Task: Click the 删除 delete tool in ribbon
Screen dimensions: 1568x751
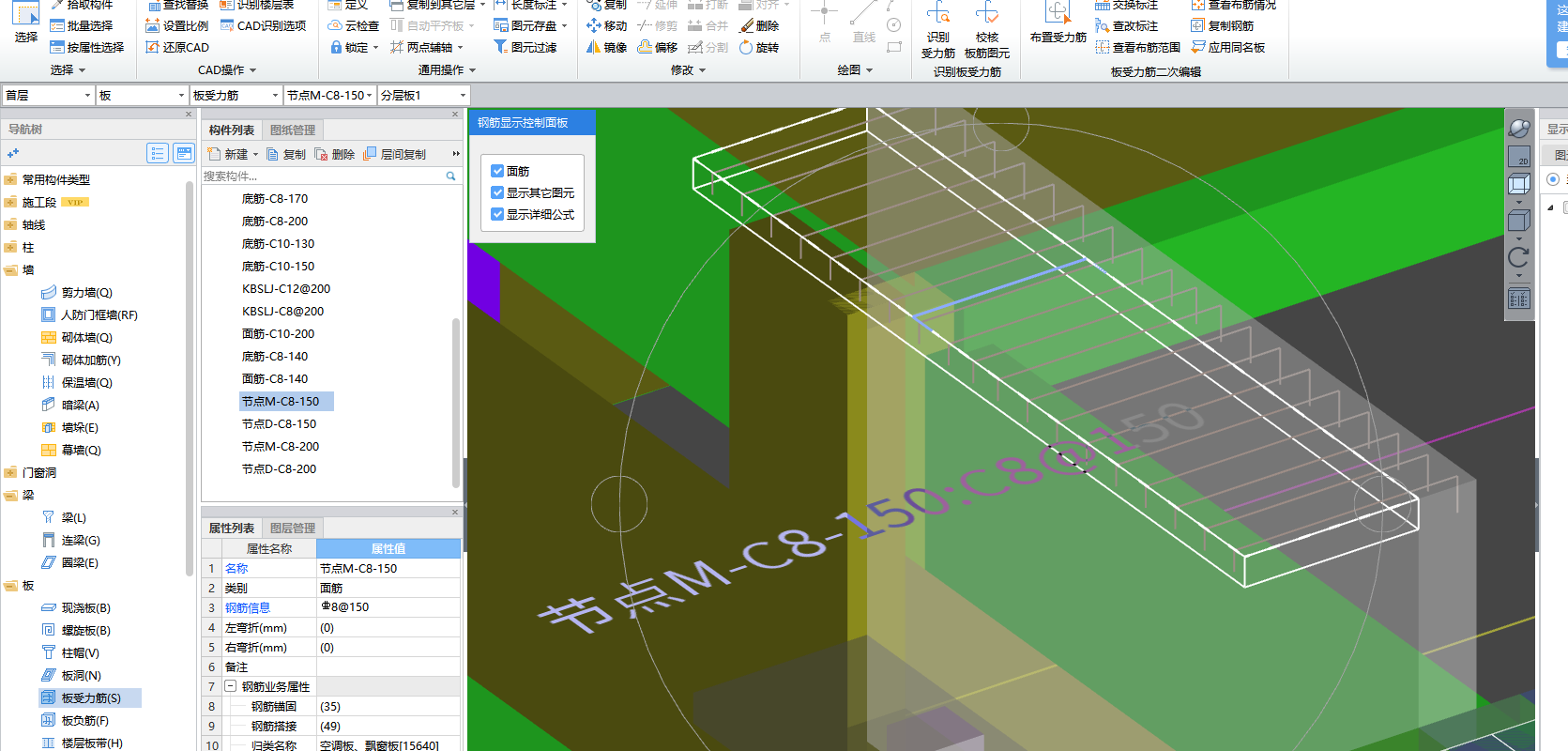Action: pyautogui.click(x=758, y=26)
